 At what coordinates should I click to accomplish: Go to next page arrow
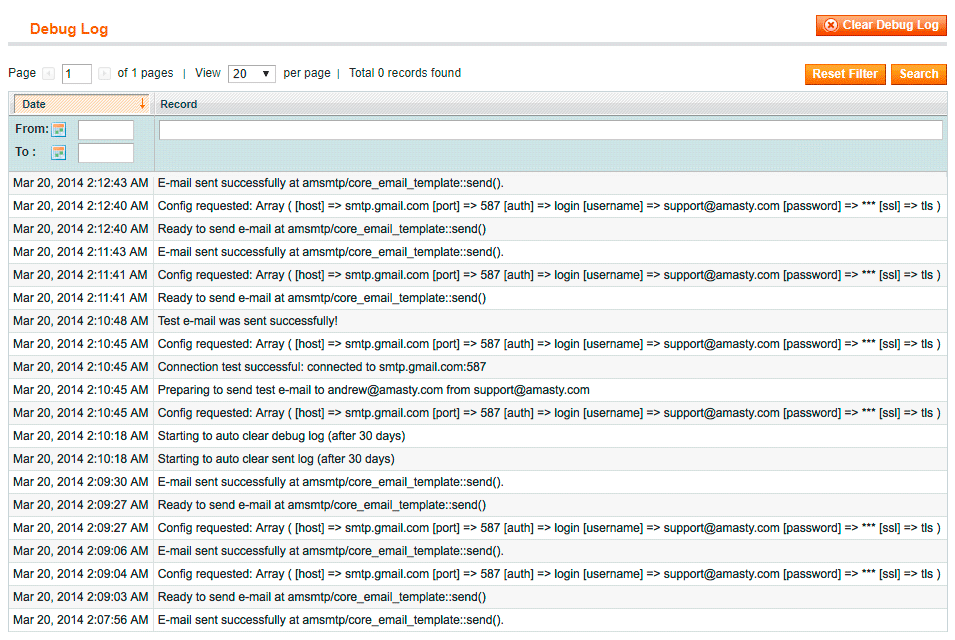[104, 74]
